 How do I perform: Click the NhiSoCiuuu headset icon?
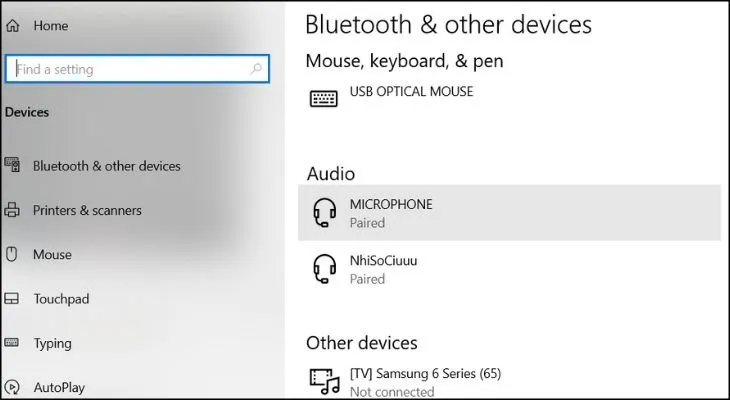[x=324, y=269]
